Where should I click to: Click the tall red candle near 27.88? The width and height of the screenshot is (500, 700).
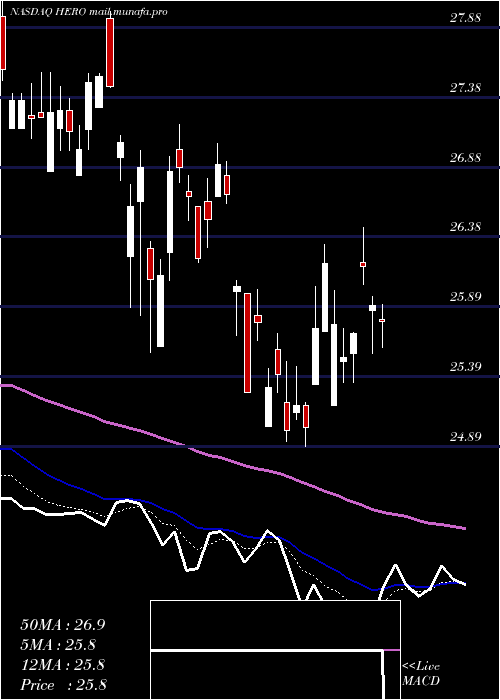pyautogui.click(x=110, y=52)
